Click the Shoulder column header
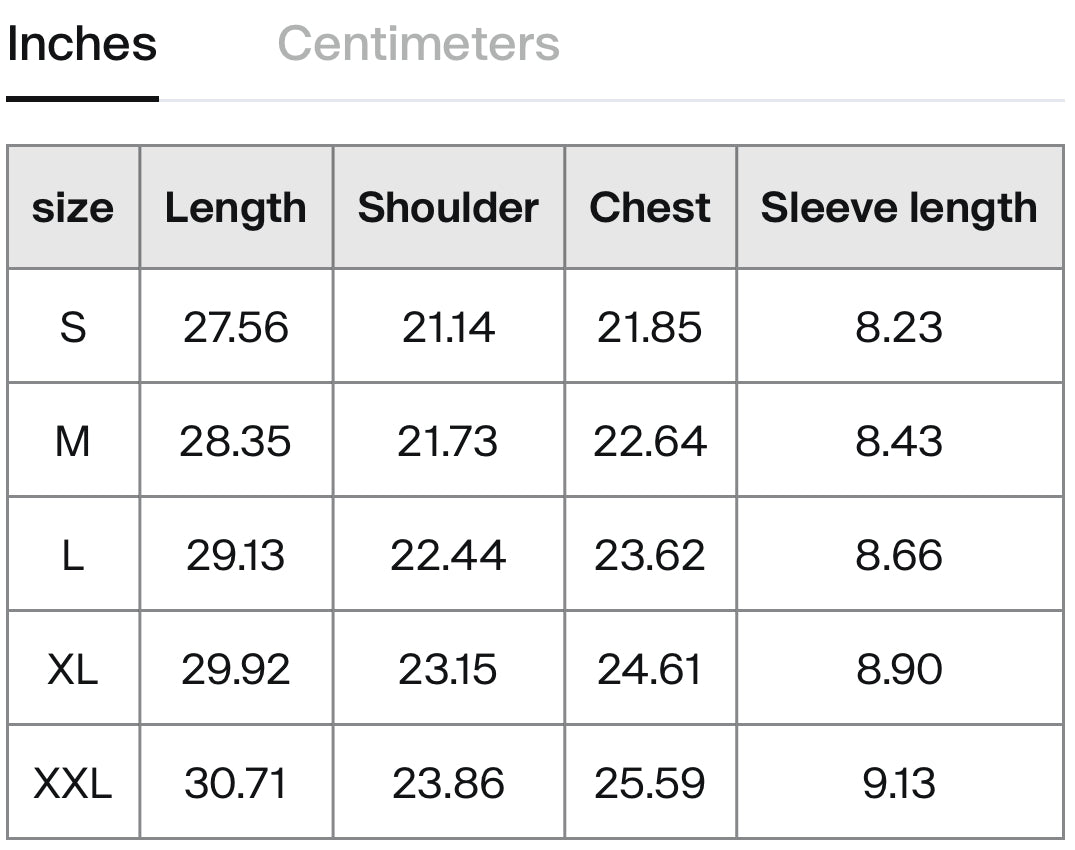Screen dimensions: 1075x850 pos(448,207)
